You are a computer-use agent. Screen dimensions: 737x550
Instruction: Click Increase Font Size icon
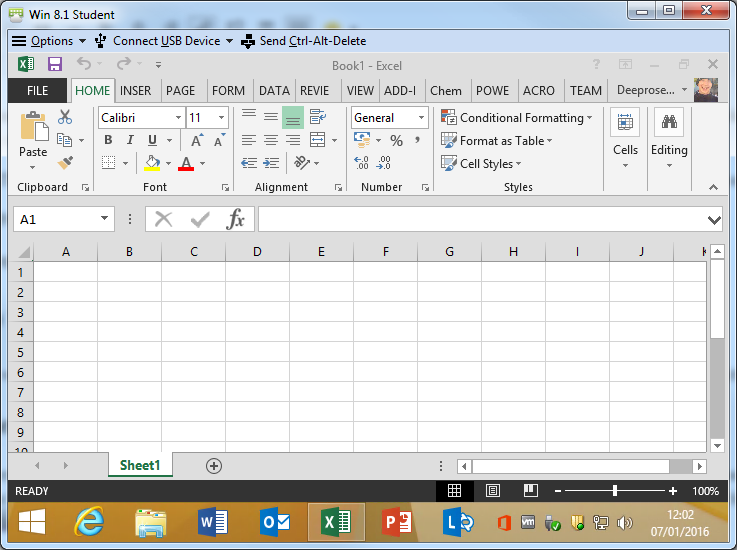pyautogui.click(x=197, y=141)
